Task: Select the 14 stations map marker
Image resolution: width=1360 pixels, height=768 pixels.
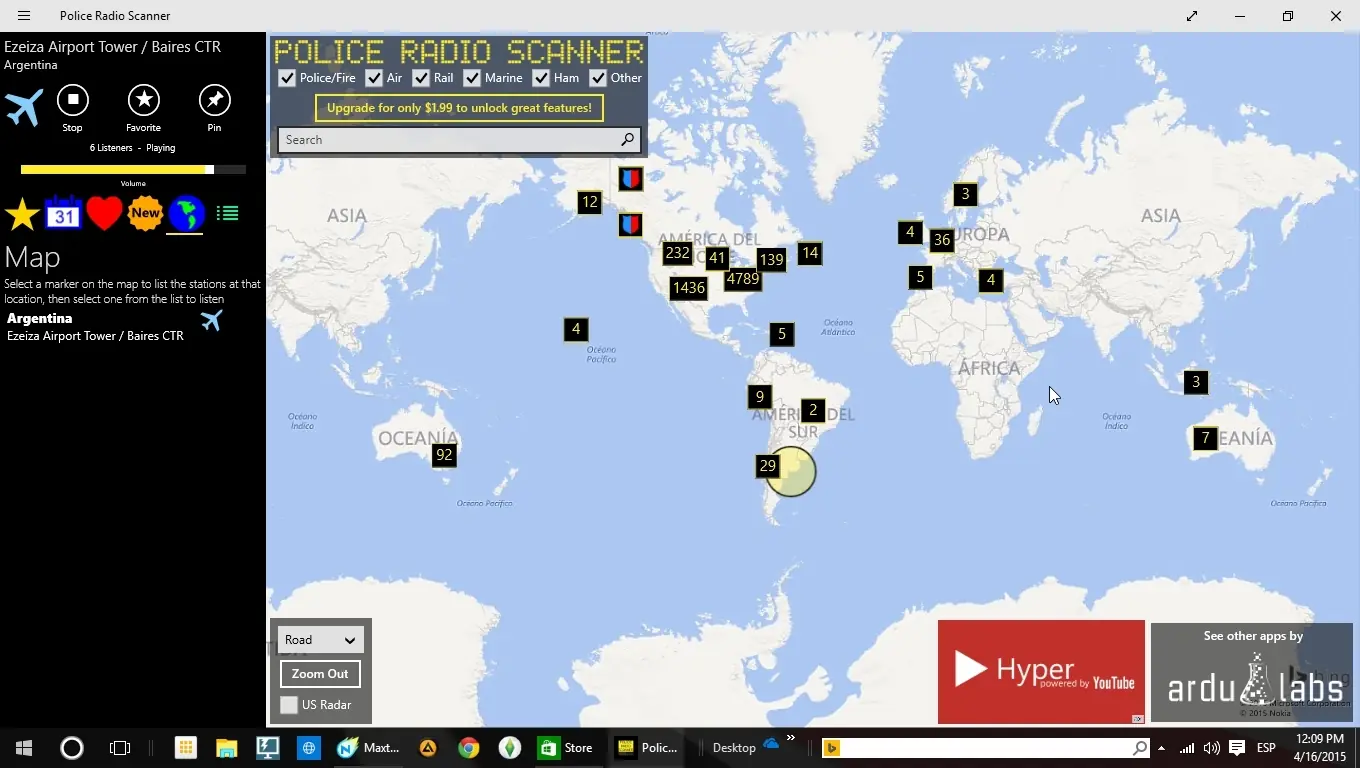Action: point(810,253)
